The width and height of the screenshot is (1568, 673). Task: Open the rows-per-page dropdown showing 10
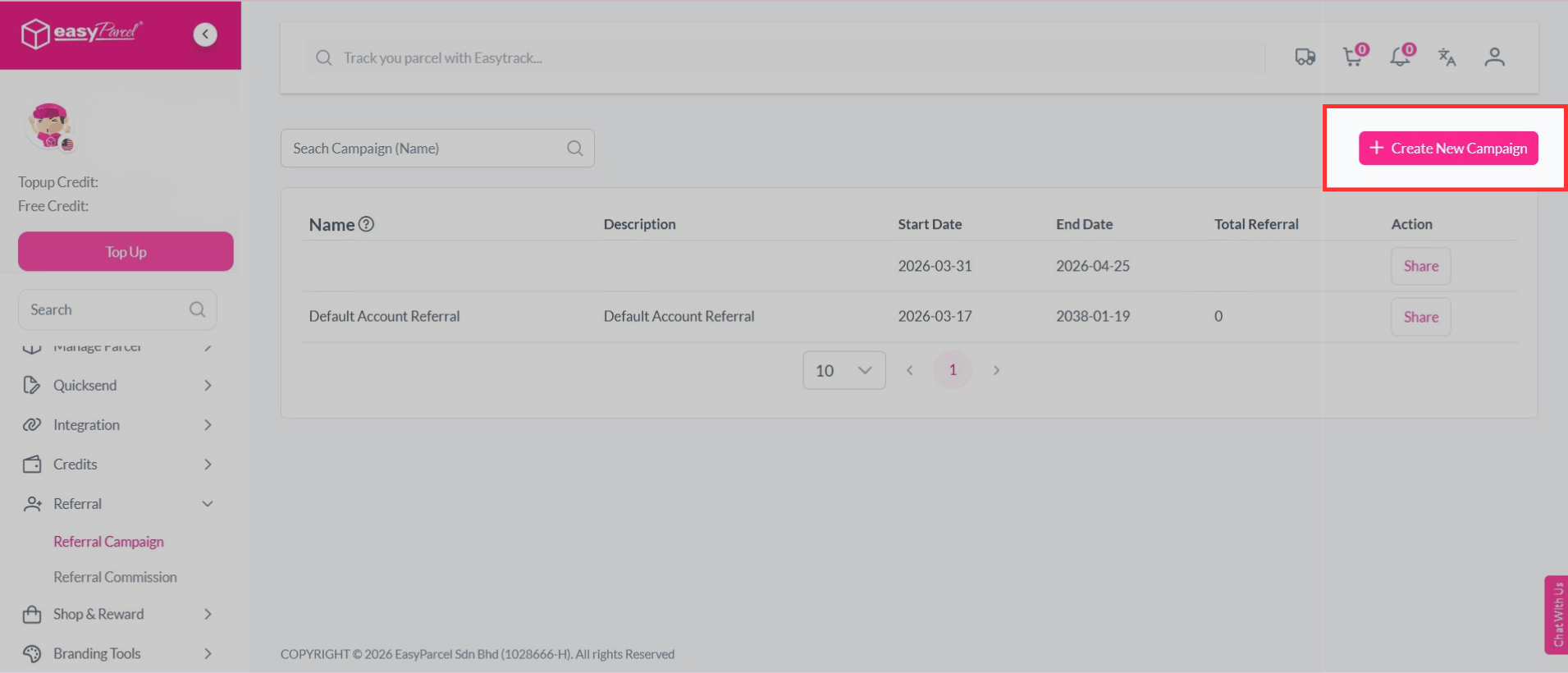843,370
